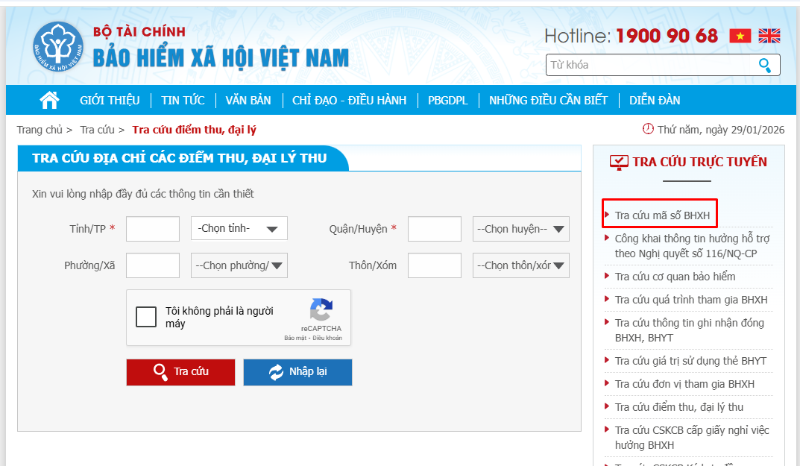This screenshot has width=800, height=466.
Task: Open 'Công khai thông tin hưởng hỗ trợ' link
Action: tap(692, 246)
